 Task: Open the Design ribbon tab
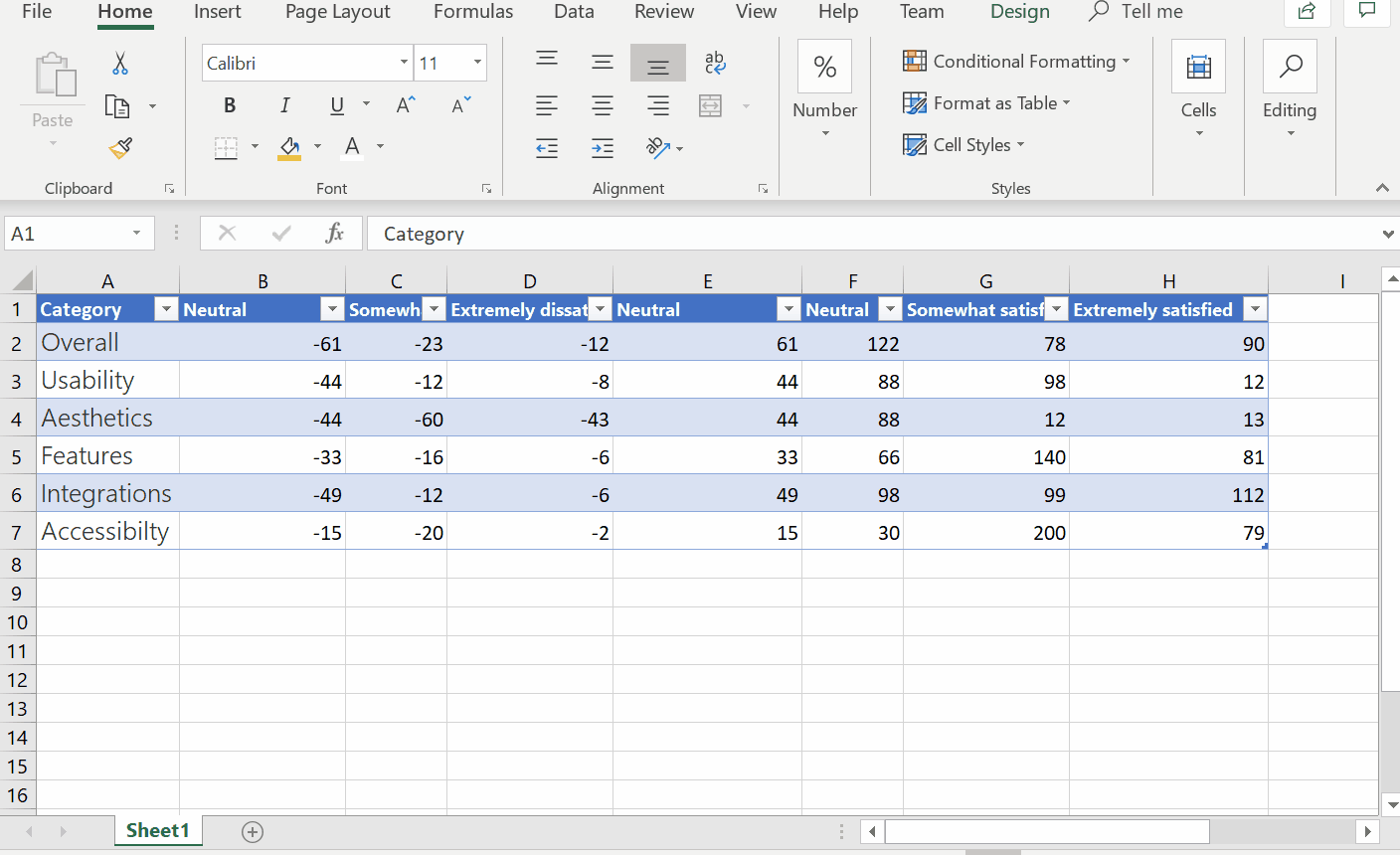(x=1020, y=12)
